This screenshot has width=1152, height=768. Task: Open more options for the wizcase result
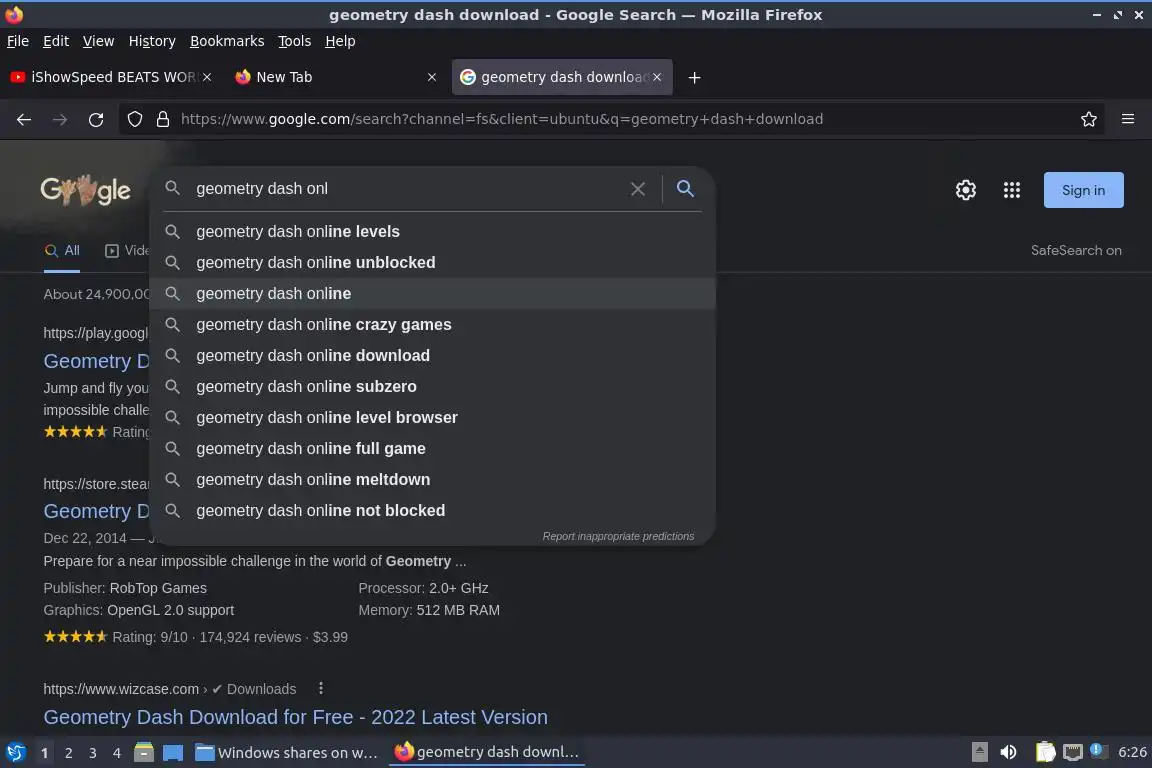click(x=320, y=689)
